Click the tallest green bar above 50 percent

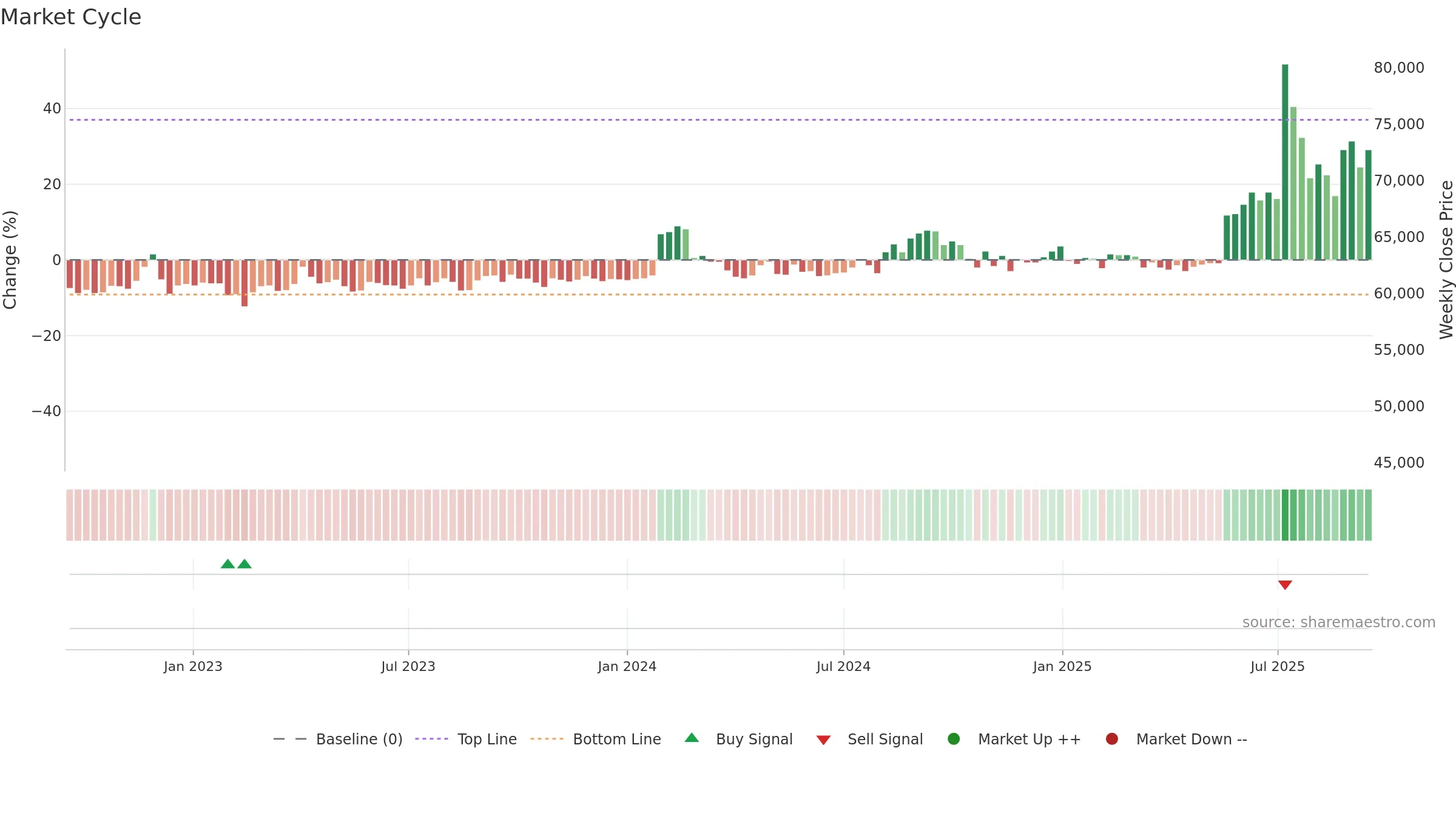(x=1285, y=162)
